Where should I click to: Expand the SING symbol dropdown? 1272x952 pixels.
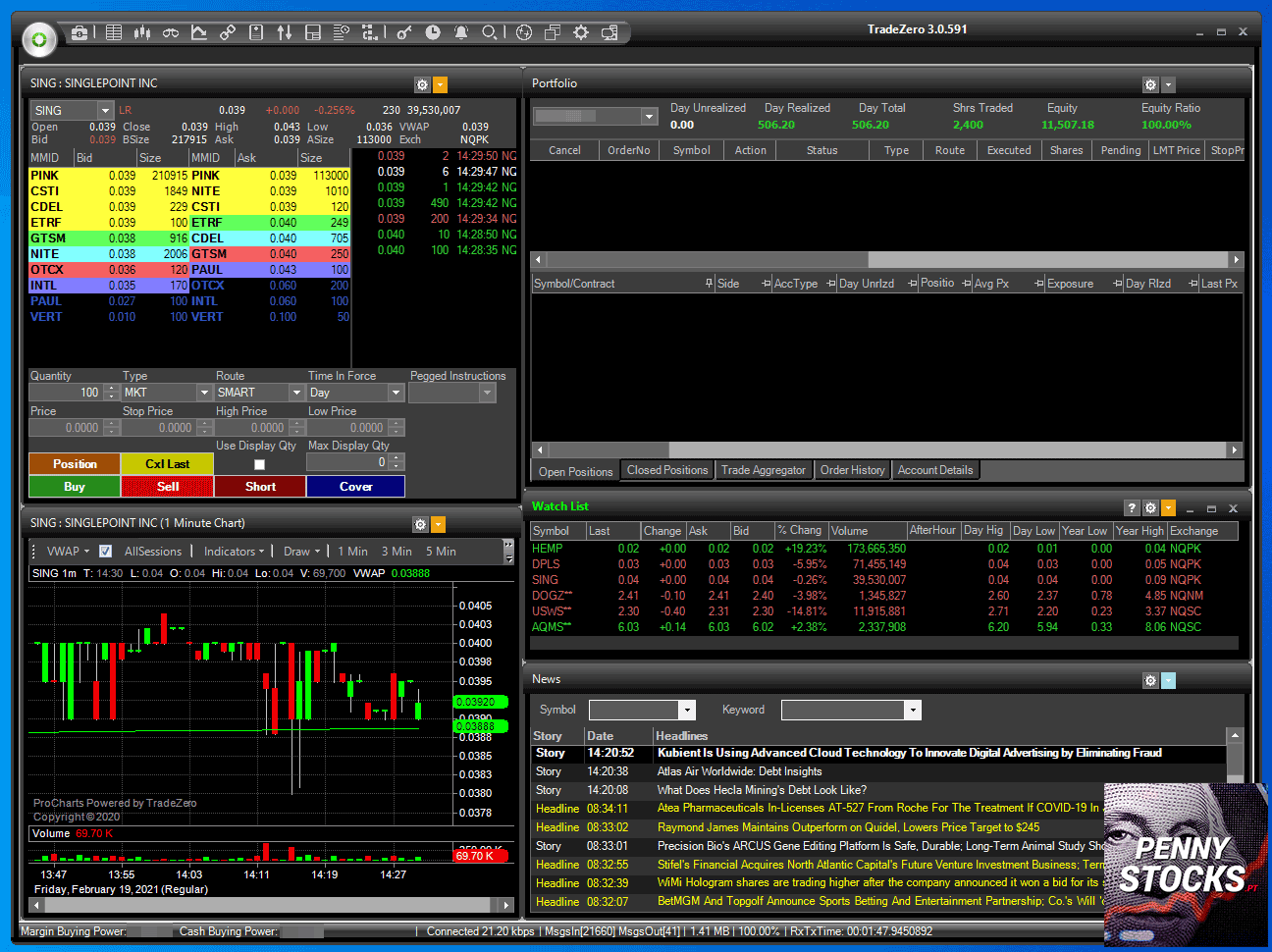(x=104, y=111)
